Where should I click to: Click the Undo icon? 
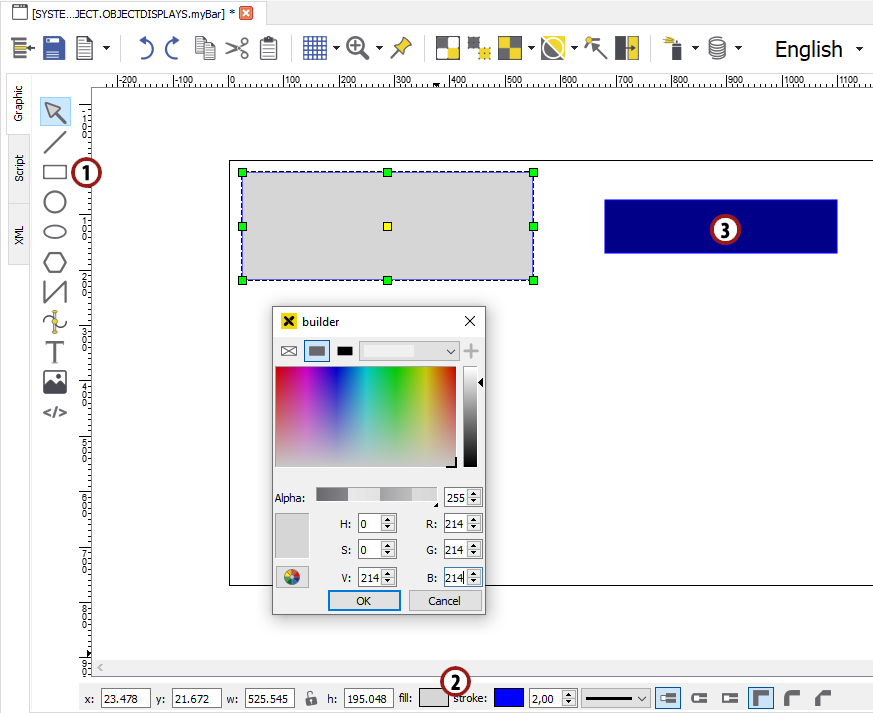tap(147, 47)
